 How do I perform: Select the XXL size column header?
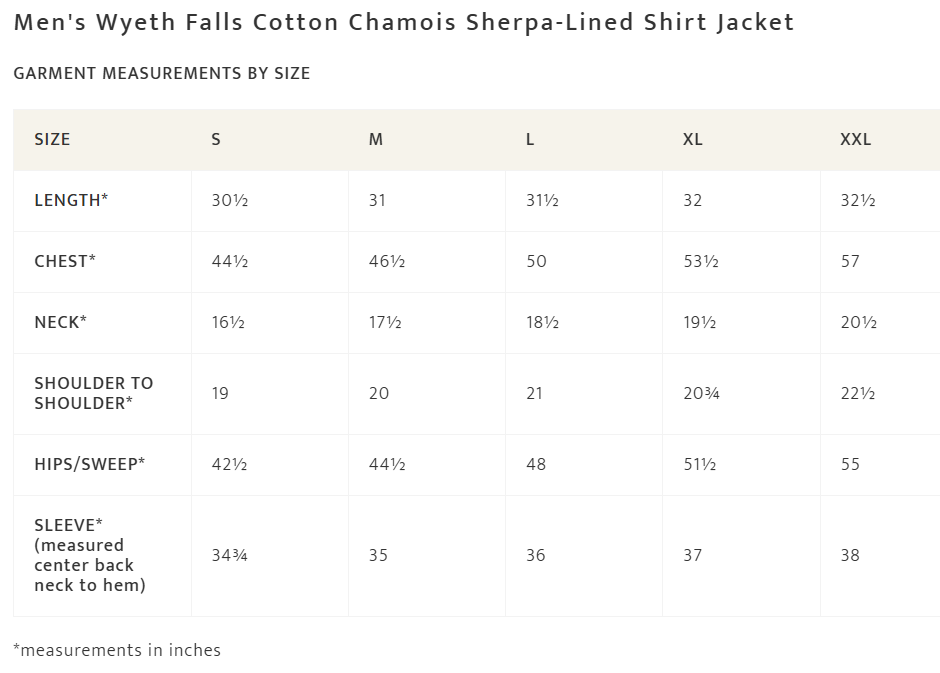(856, 140)
